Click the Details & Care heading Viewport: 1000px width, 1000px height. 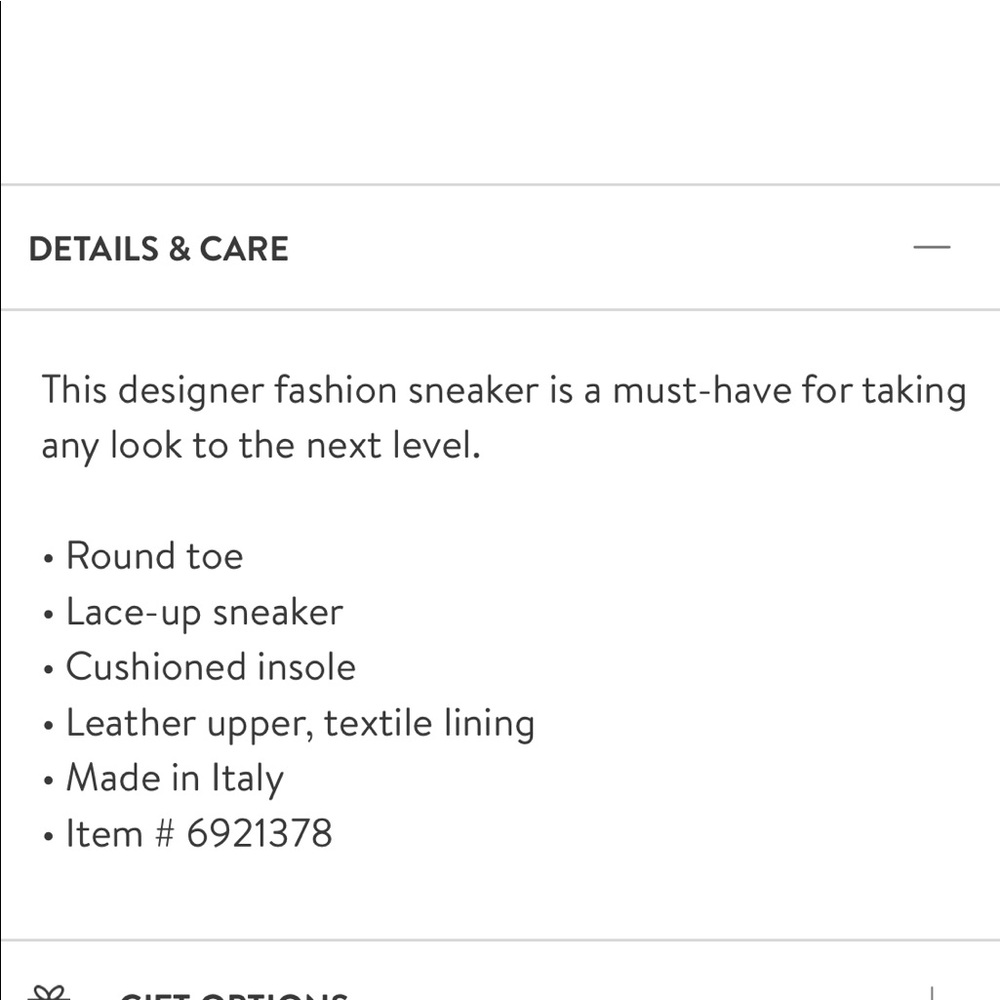pyautogui.click(x=159, y=249)
